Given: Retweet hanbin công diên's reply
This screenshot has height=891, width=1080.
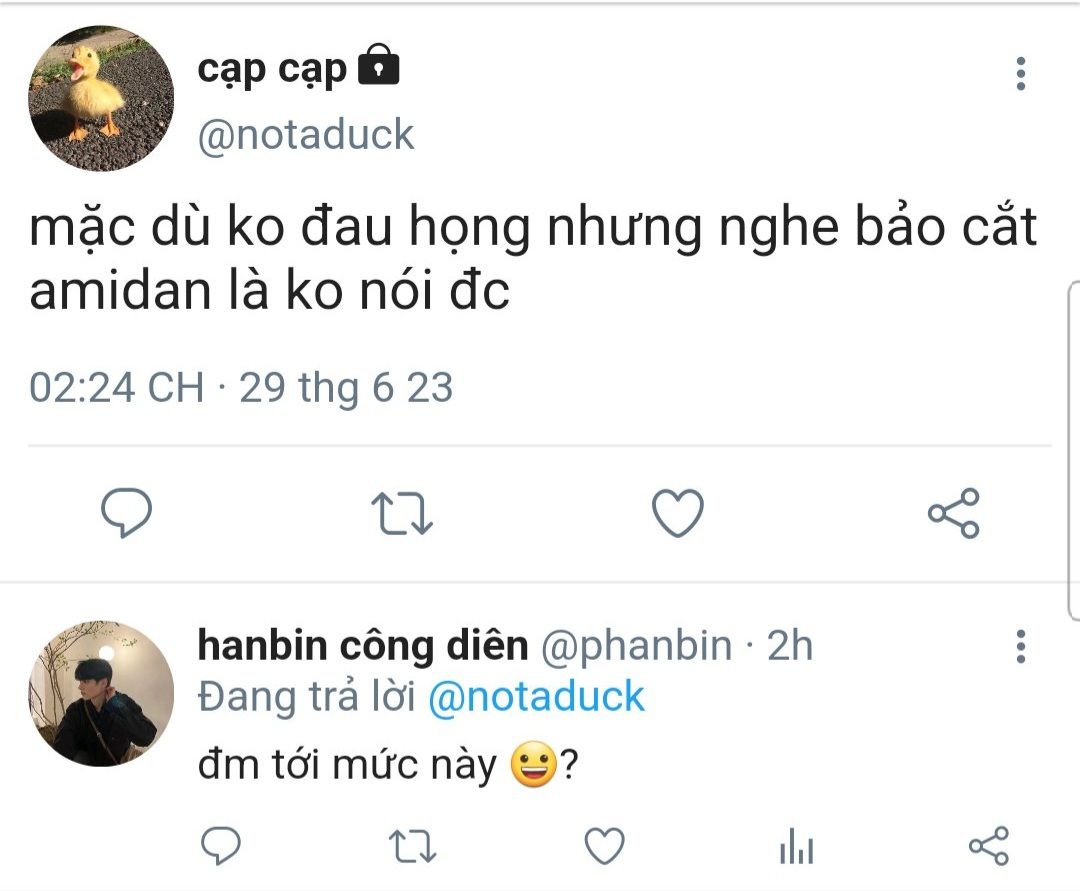Looking at the screenshot, I should tap(411, 848).
